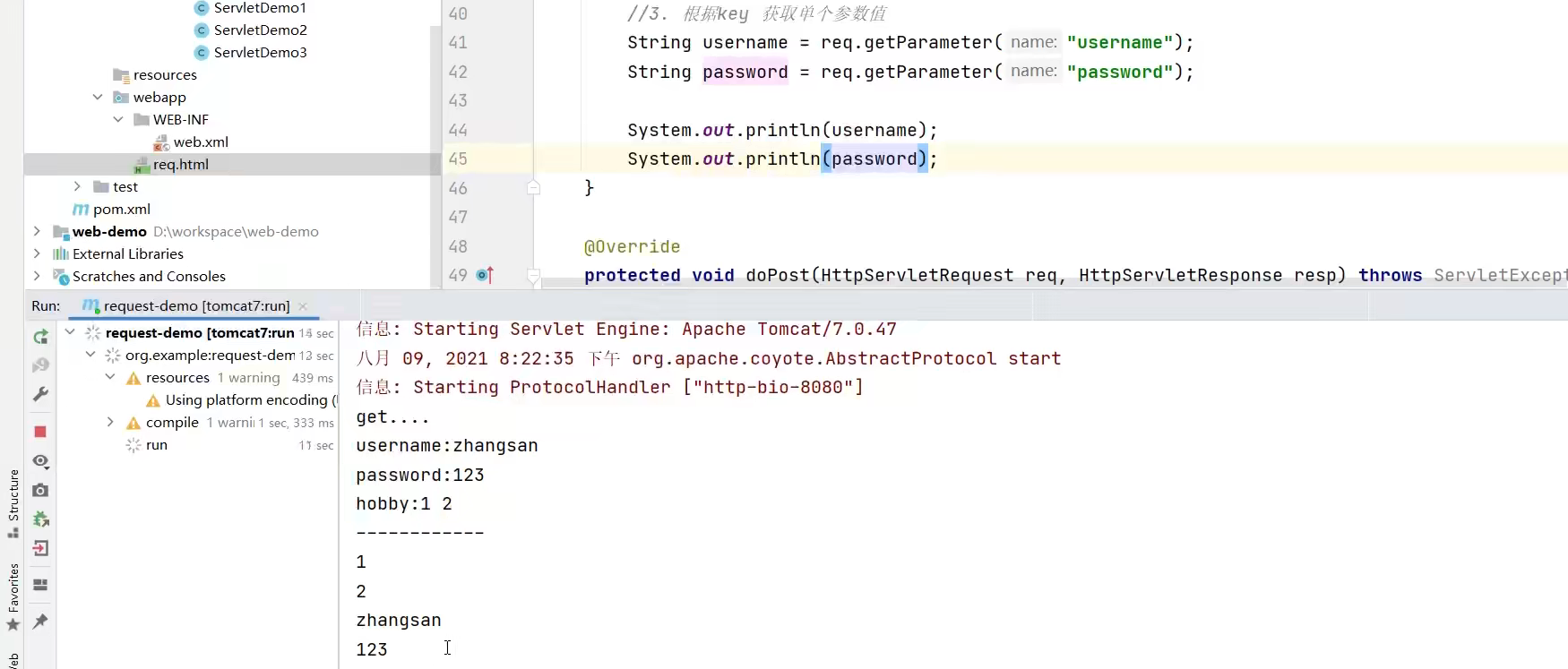Select resources row in build tree
This screenshot has height=669, width=1568.
[x=177, y=377]
